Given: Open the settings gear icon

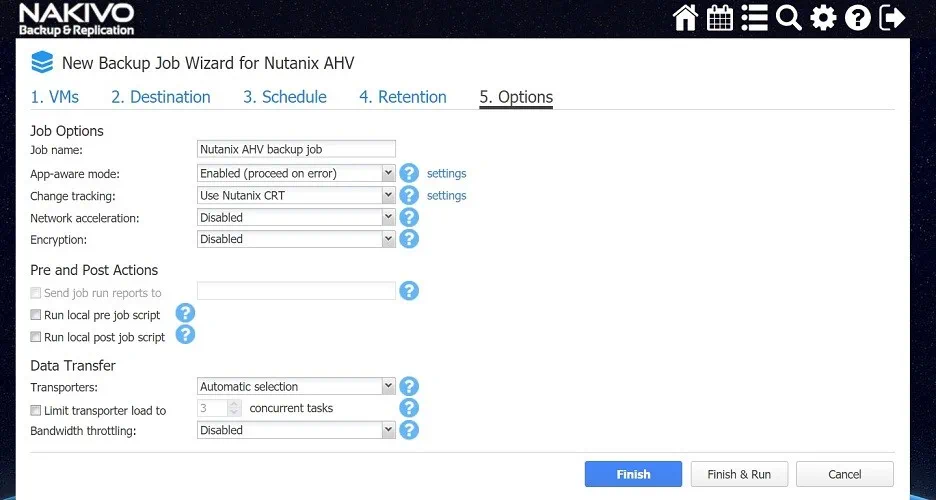Looking at the screenshot, I should pos(823,18).
